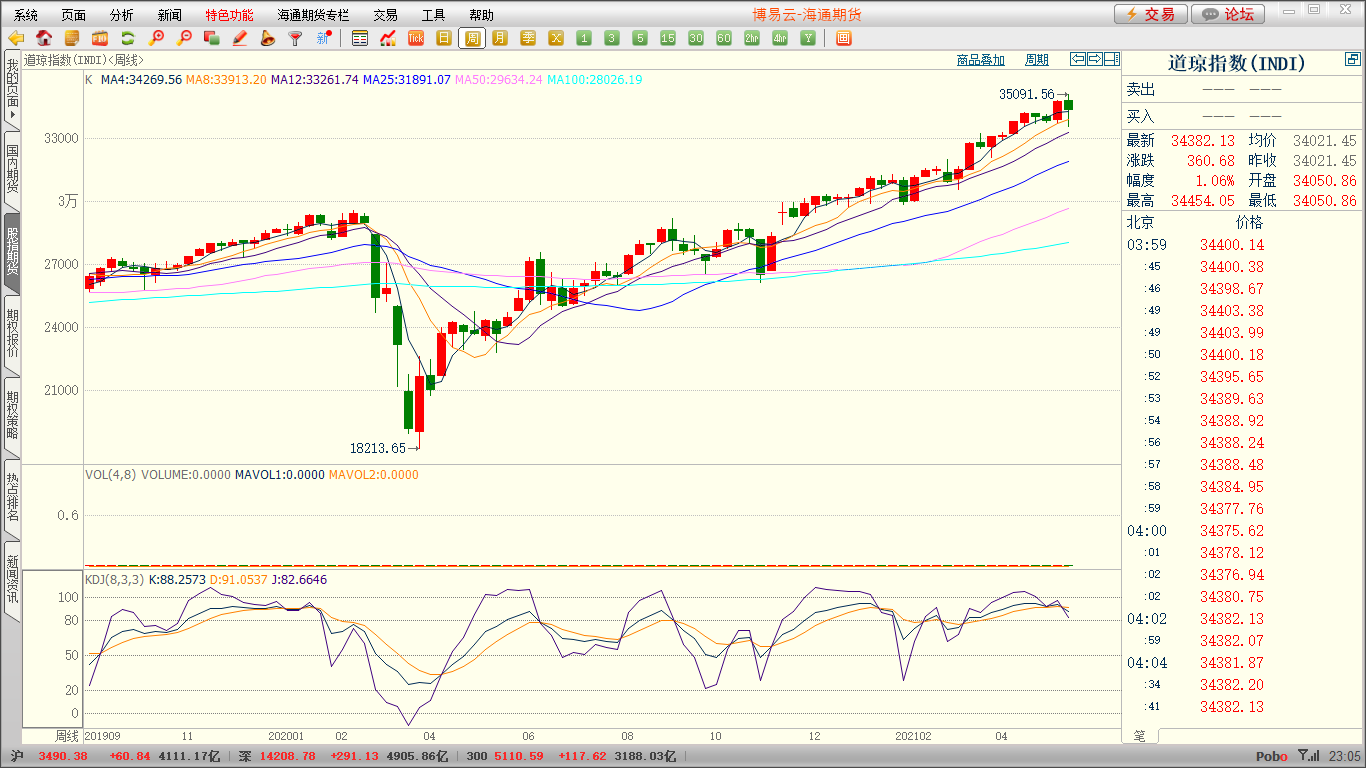
Task: Go to previous instrument with left arrow
Action: click(1078, 59)
